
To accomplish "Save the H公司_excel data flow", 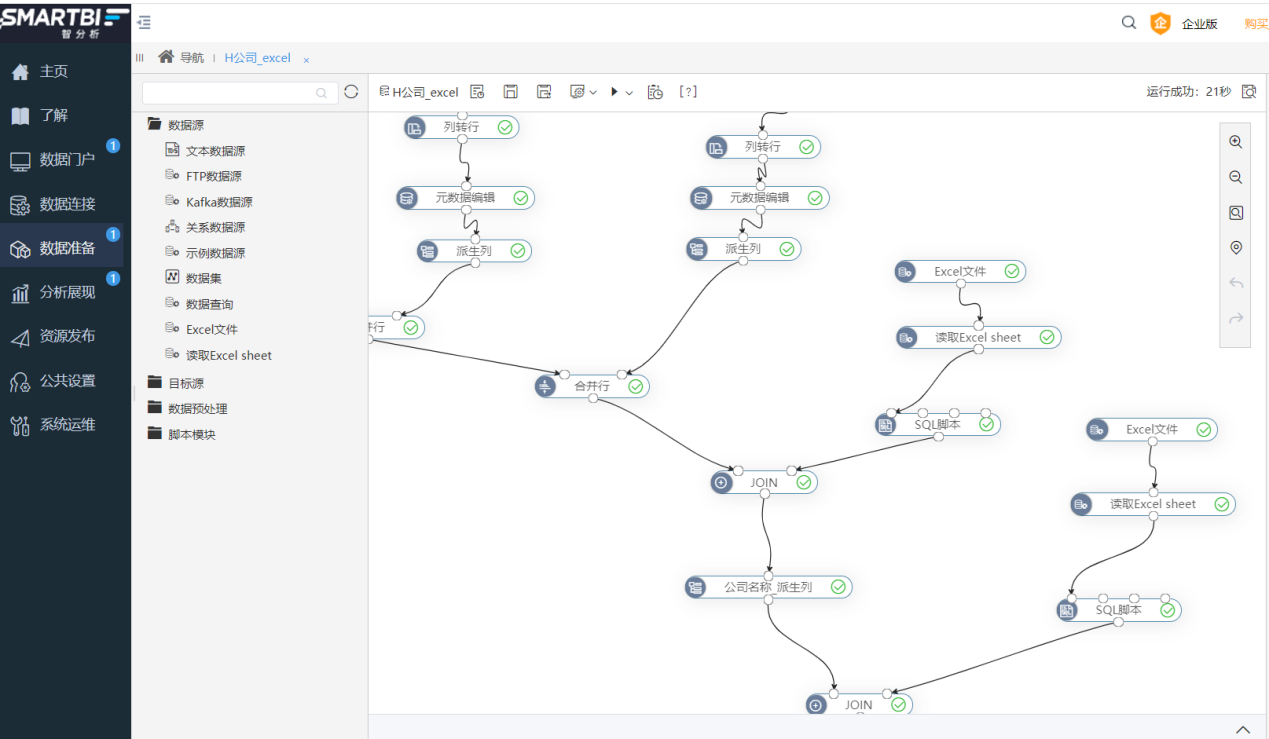I will pyautogui.click(x=510, y=92).
